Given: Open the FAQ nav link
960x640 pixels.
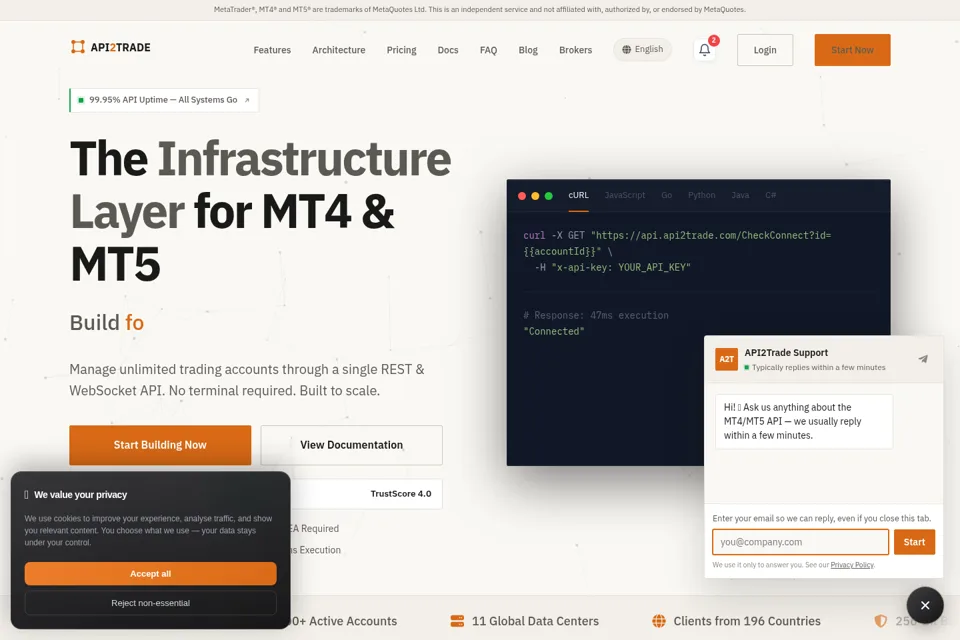Looking at the screenshot, I should pyautogui.click(x=488, y=50).
